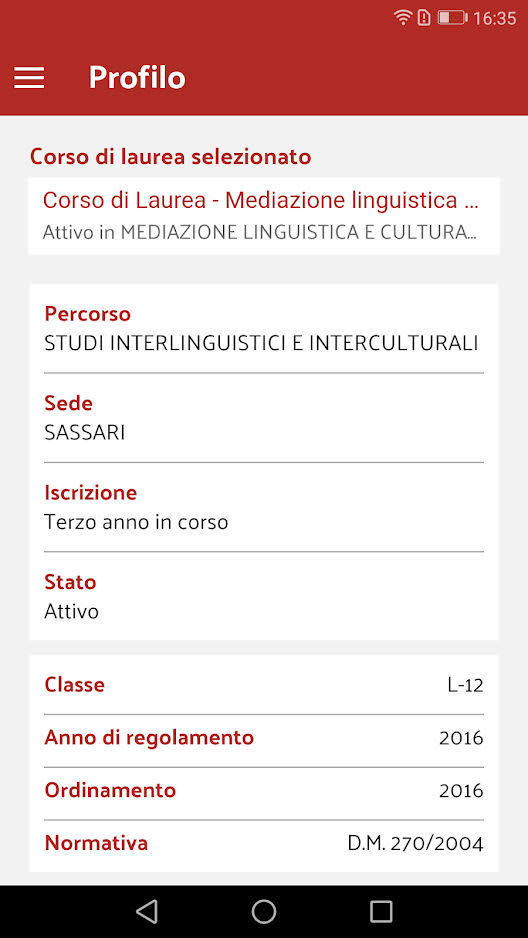Screen dimensions: 528x938
Task: Tap the Classe L-12 row
Action: click(x=264, y=685)
